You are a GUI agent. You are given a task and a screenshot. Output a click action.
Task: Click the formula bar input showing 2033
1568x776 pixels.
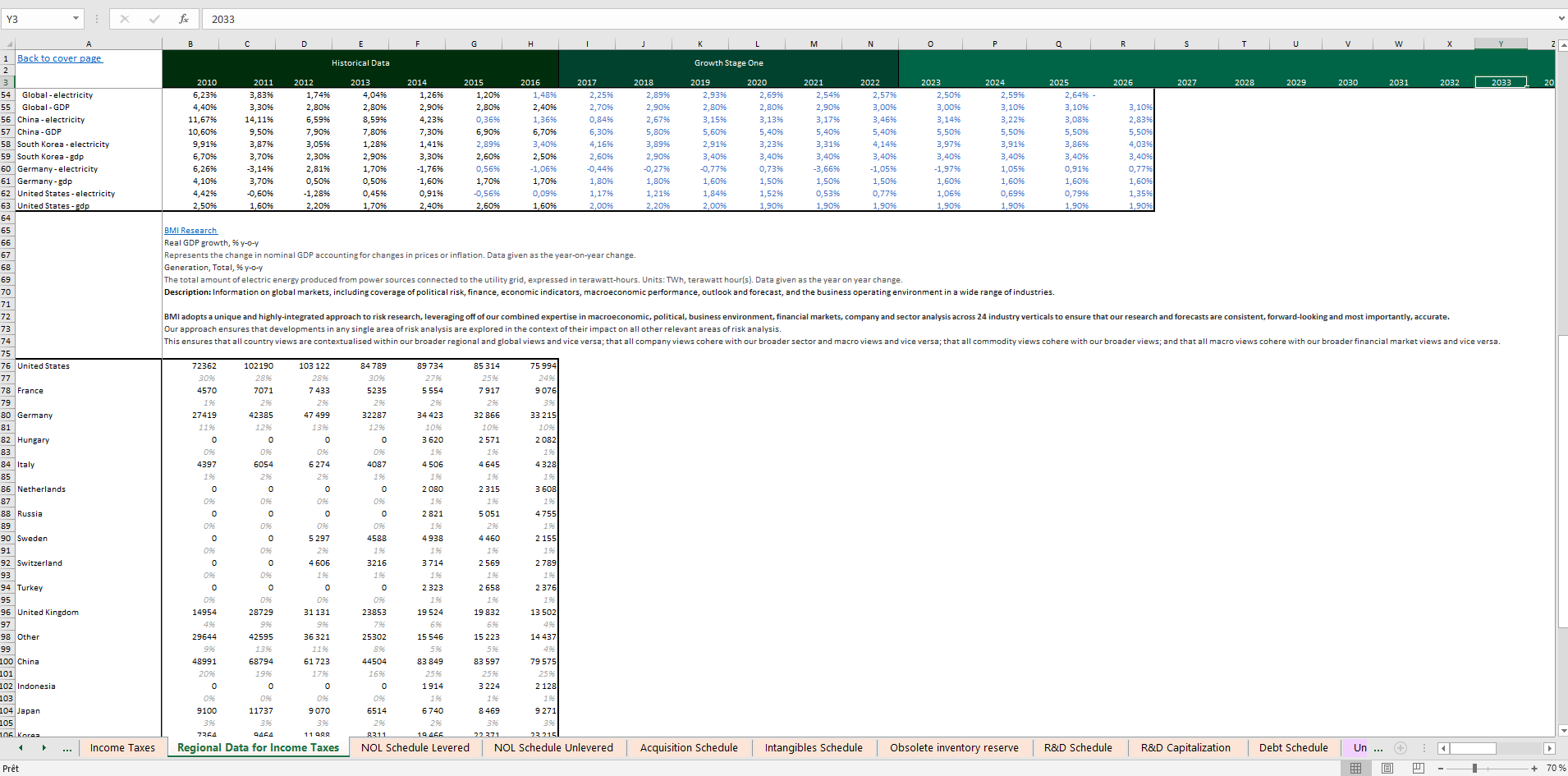point(878,19)
